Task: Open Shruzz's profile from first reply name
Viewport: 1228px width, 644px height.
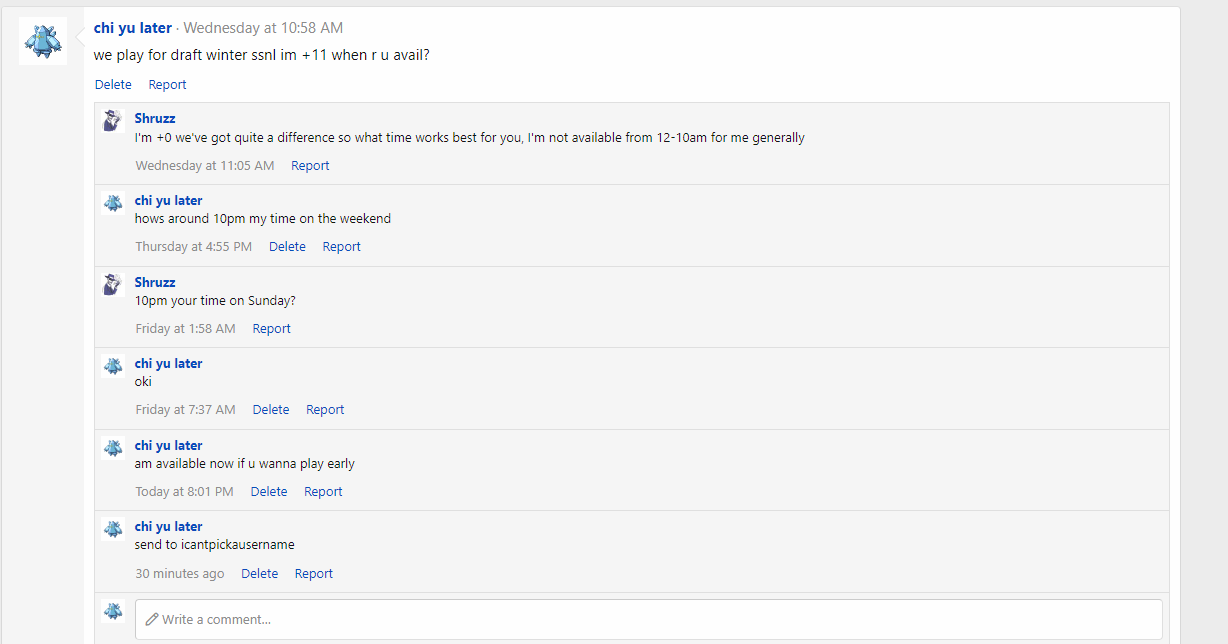Action: coord(155,118)
